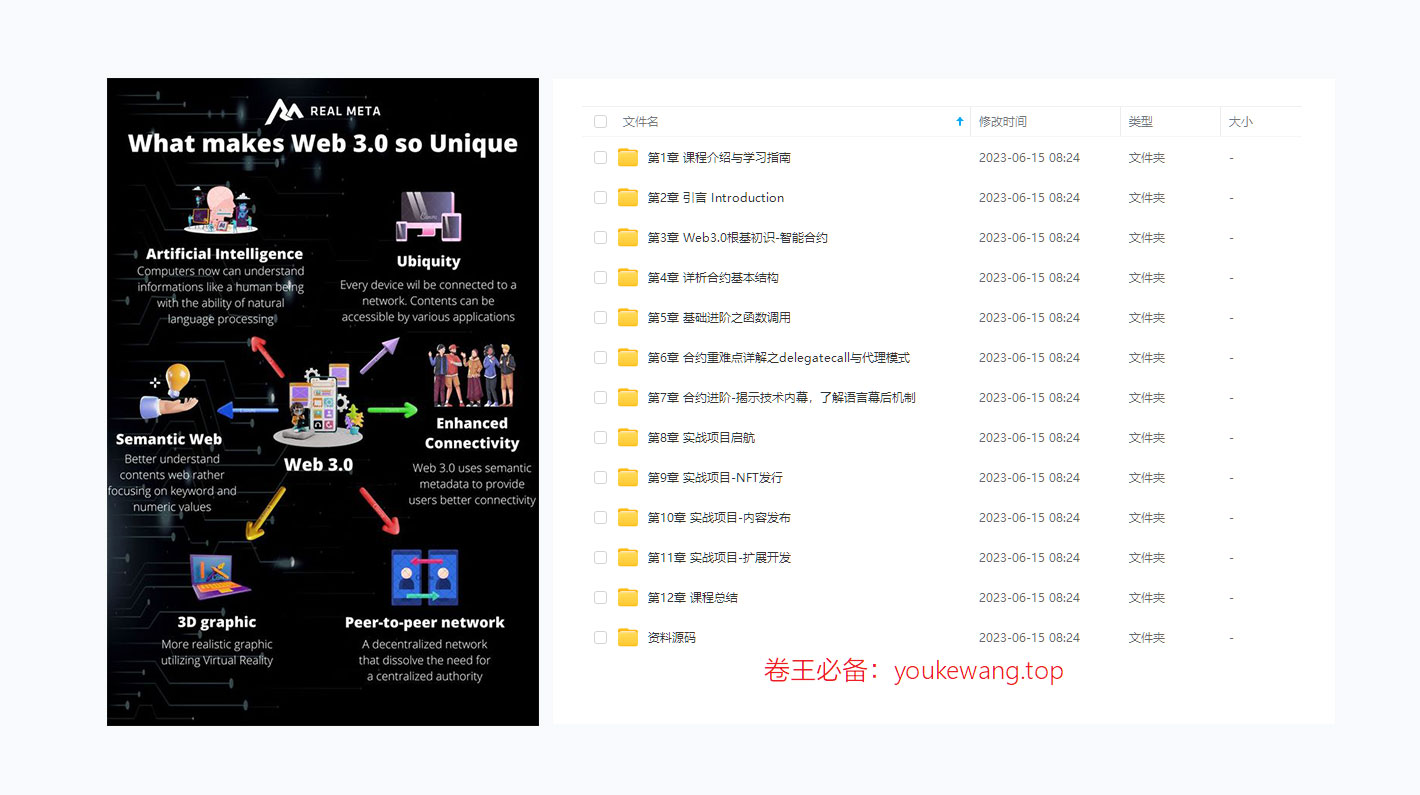
Task: Open folder 第8章 实战项目启航
Action: point(701,437)
